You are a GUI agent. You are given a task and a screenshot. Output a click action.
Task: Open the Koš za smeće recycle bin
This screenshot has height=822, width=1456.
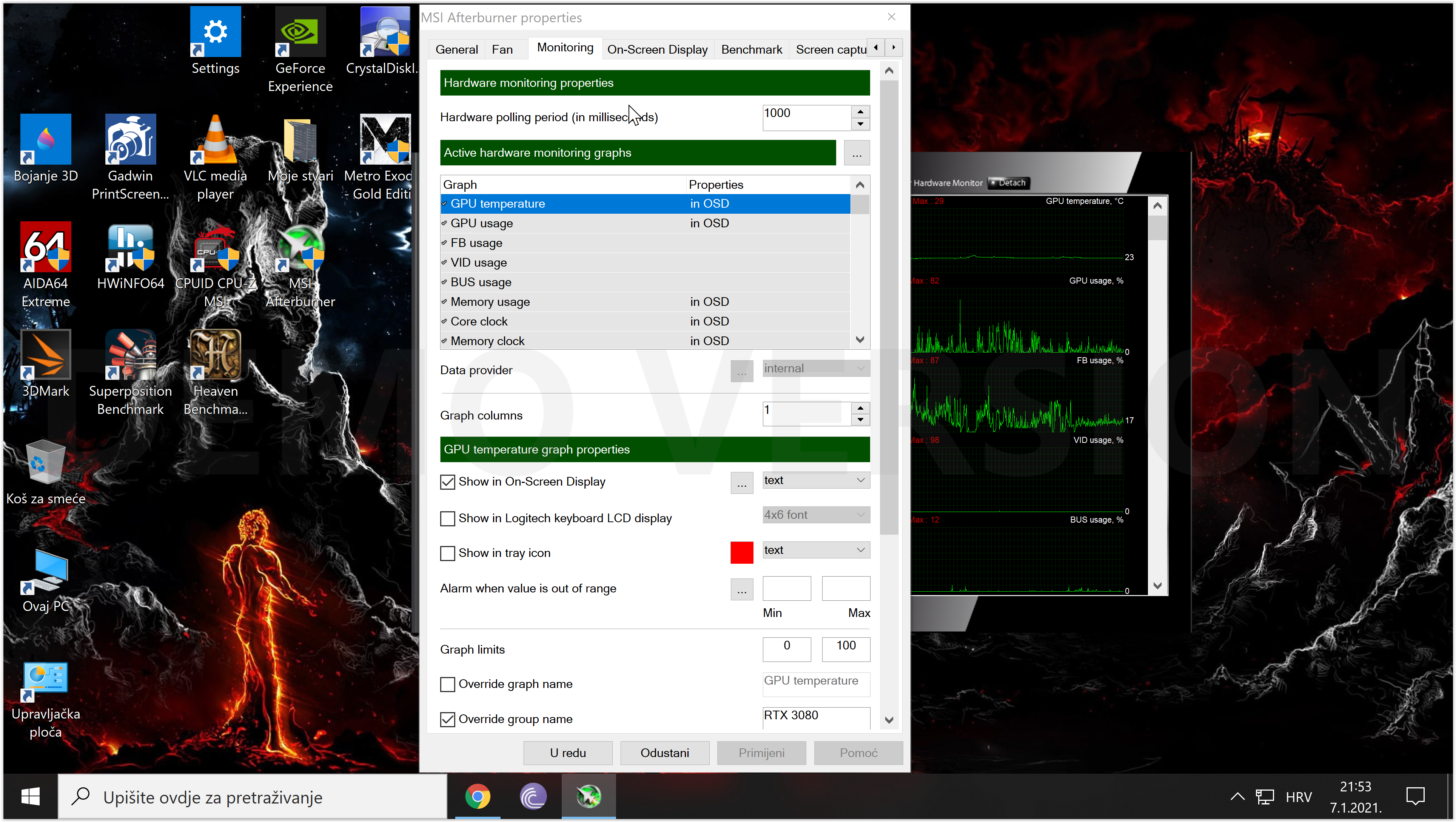tap(46, 472)
